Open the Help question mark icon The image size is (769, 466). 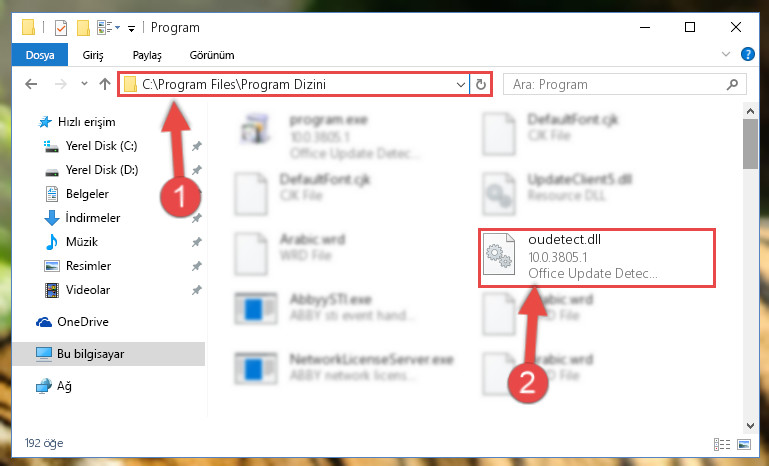click(x=747, y=54)
